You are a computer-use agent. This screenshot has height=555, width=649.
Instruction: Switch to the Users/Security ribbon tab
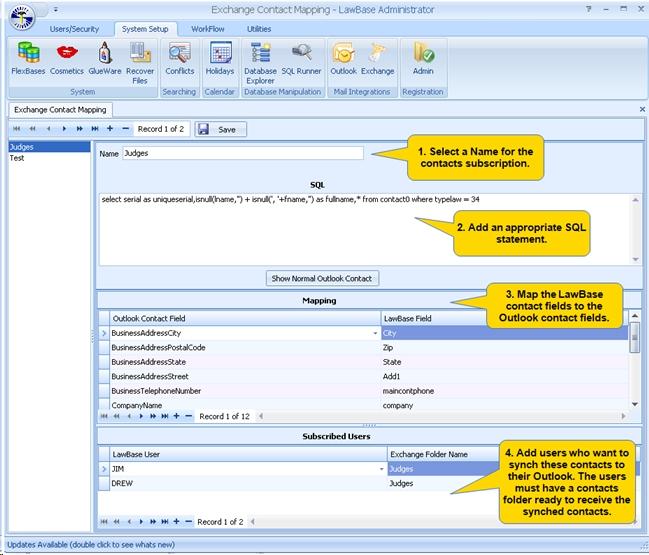(74, 29)
